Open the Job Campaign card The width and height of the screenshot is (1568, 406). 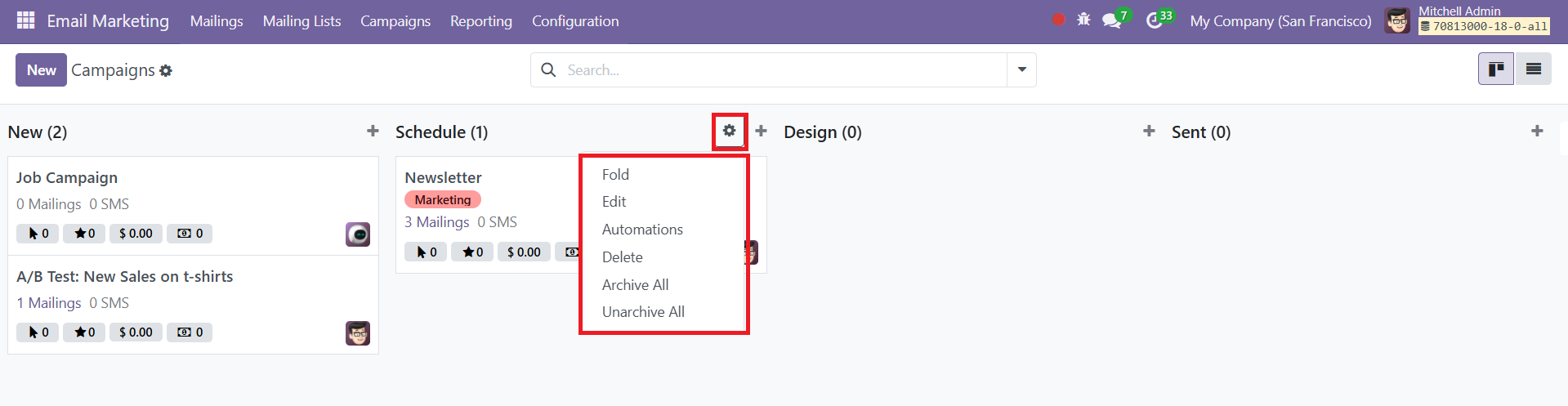tap(193, 206)
